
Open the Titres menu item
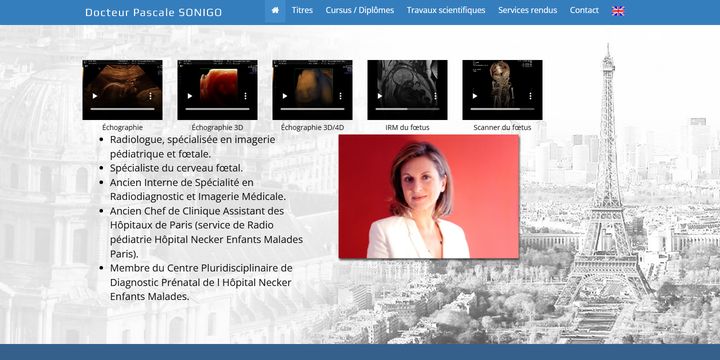302,10
